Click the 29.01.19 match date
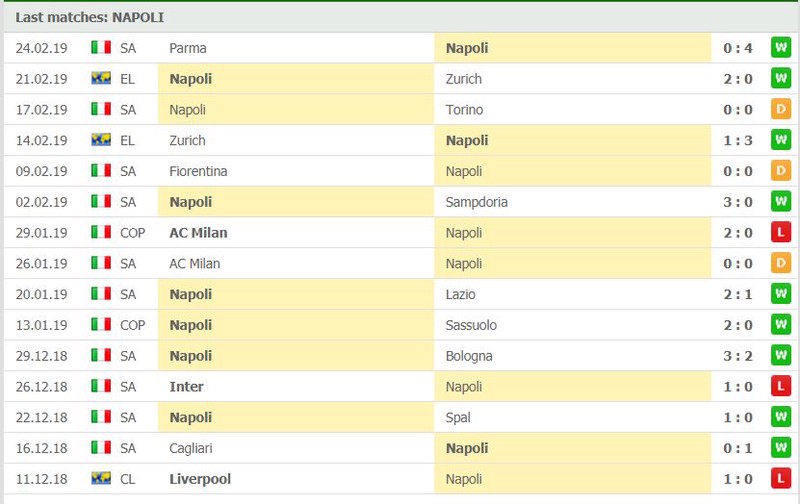The width and height of the screenshot is (800, 504). point(42,233)
